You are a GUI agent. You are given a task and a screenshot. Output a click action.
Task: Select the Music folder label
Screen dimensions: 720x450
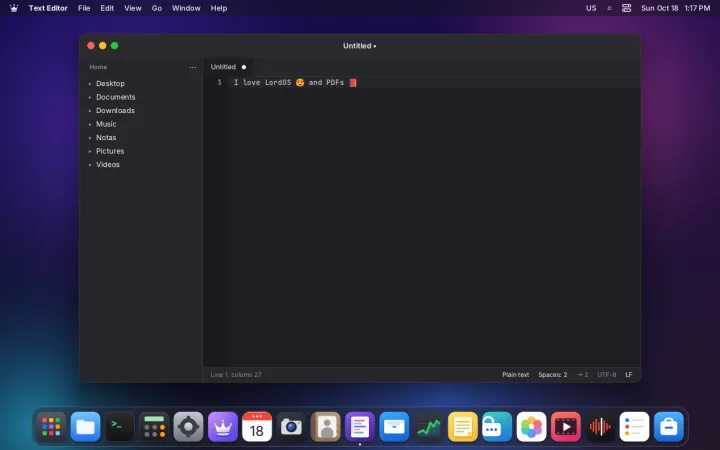tap(106, 124)
